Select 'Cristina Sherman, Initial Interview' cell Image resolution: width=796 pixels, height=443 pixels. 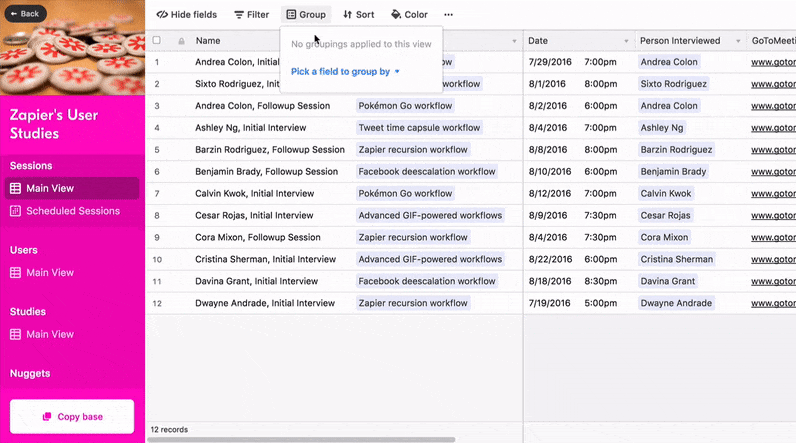[x=266, y=259]
